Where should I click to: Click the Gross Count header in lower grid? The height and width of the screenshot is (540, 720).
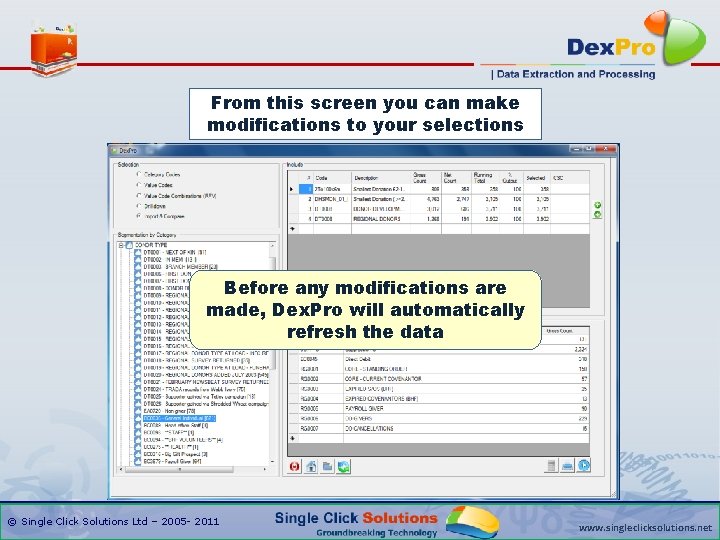pos(560,331)
